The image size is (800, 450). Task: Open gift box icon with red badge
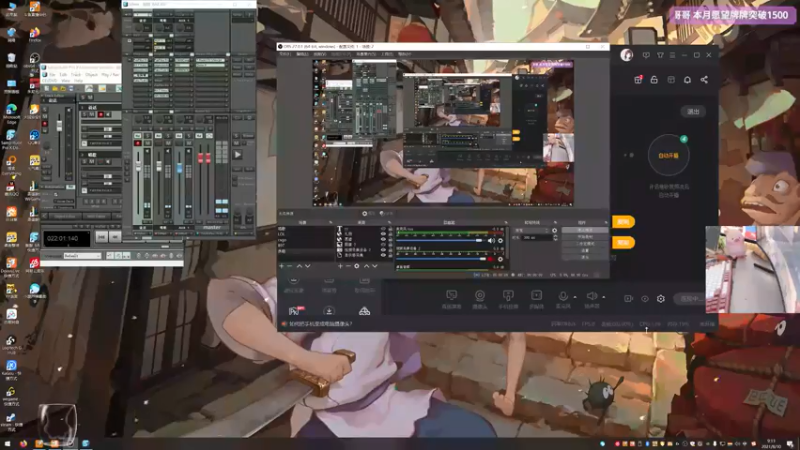[x=638, y=80]
